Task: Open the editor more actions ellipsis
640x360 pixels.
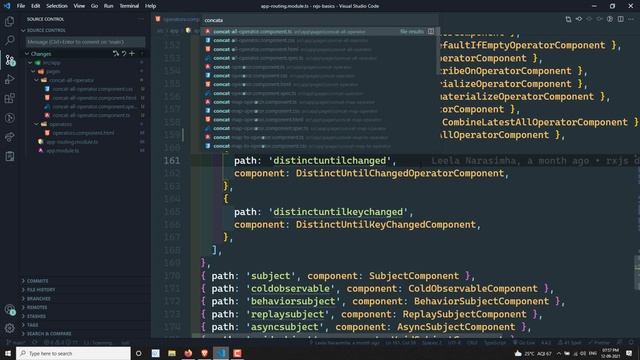Action: [x=631, y=19]
